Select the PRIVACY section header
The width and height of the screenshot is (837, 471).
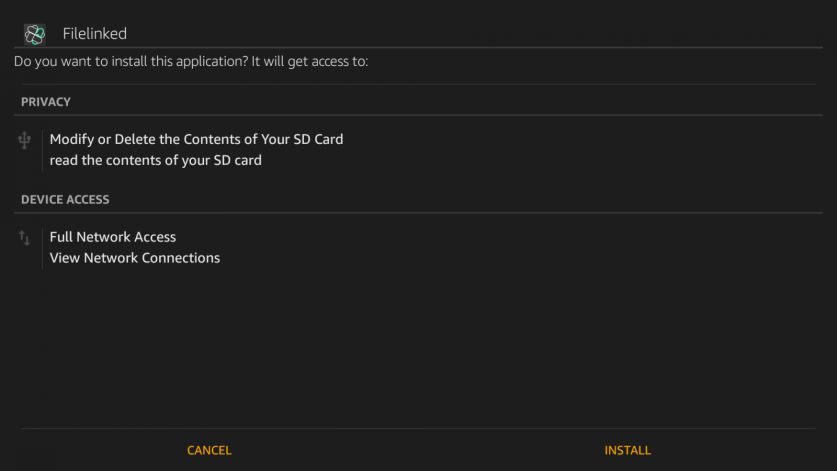(46, 102)
